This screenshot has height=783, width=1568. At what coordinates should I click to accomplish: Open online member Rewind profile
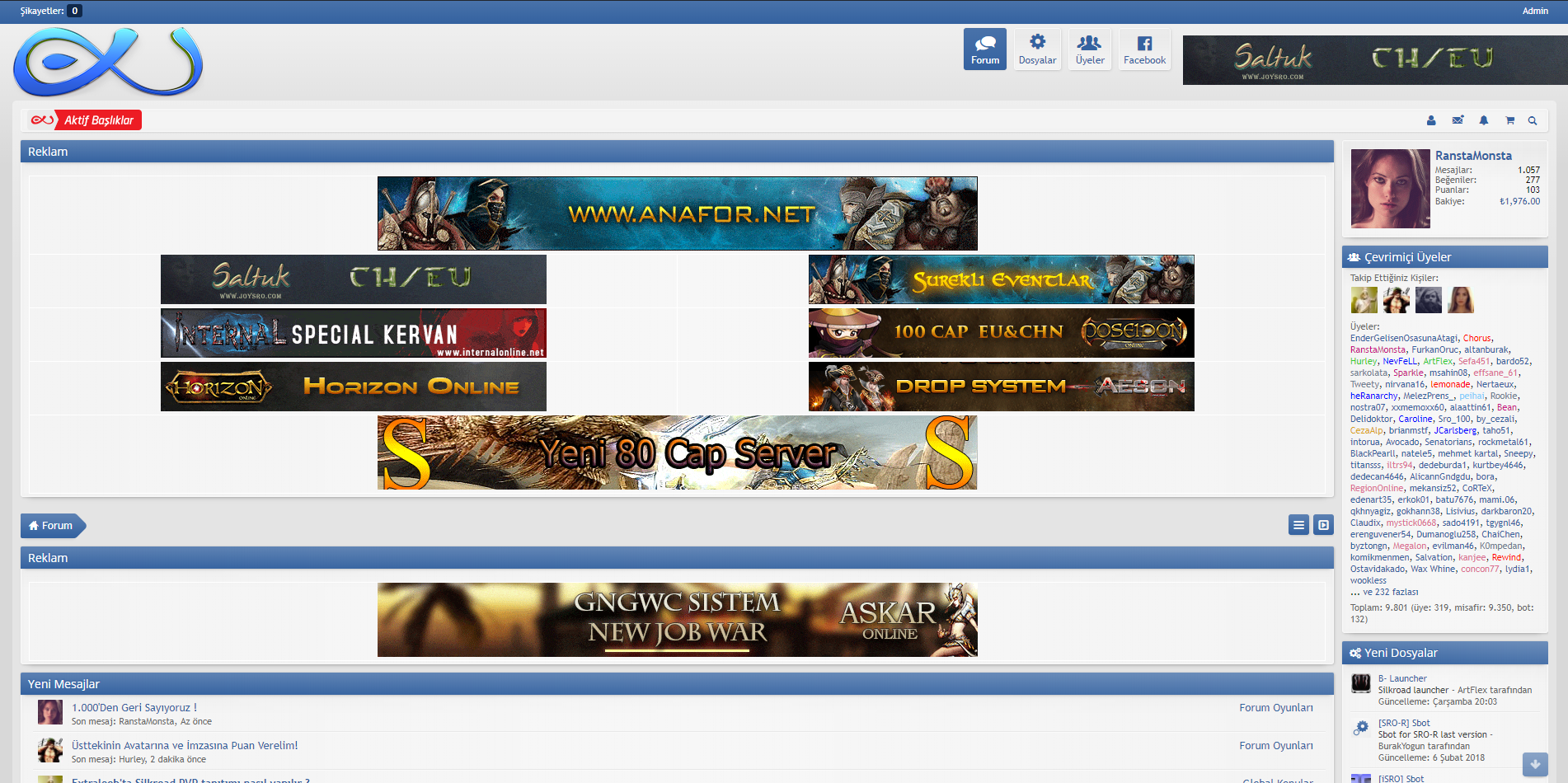(1506, 557)
